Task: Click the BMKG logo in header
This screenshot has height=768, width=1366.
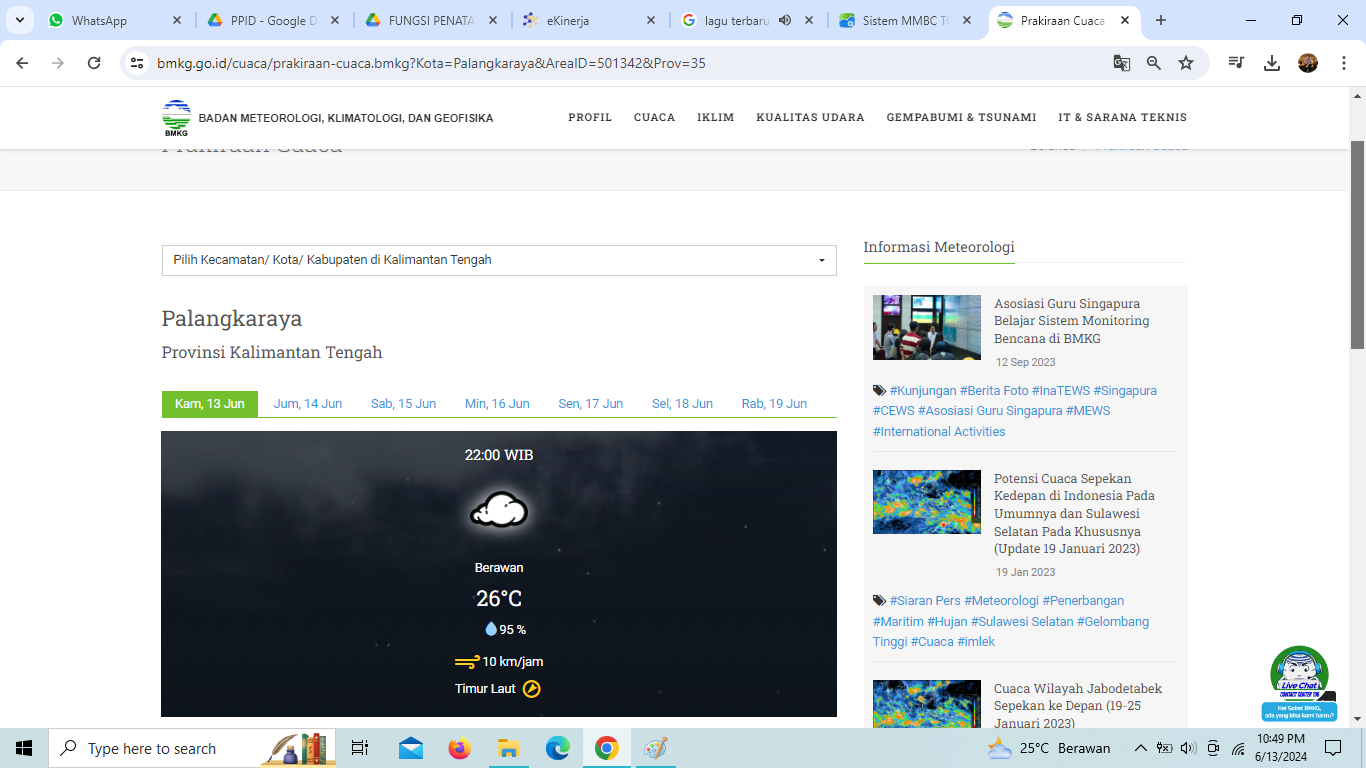Action: [x=176, y=118]
